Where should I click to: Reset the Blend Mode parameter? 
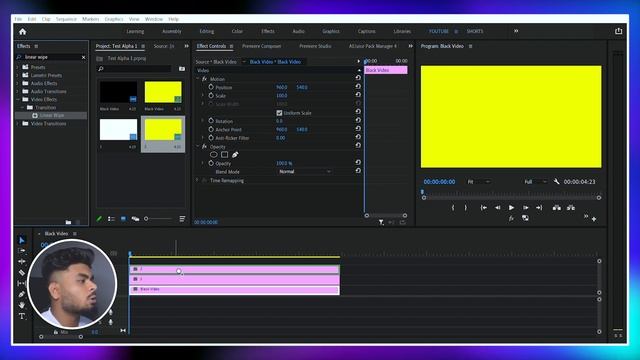pos(358,171)
